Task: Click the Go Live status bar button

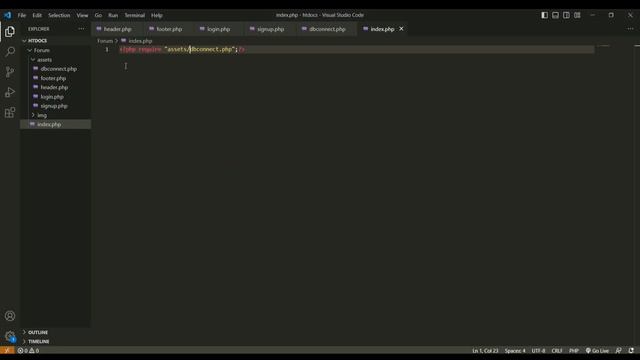Action: (597, 350)
